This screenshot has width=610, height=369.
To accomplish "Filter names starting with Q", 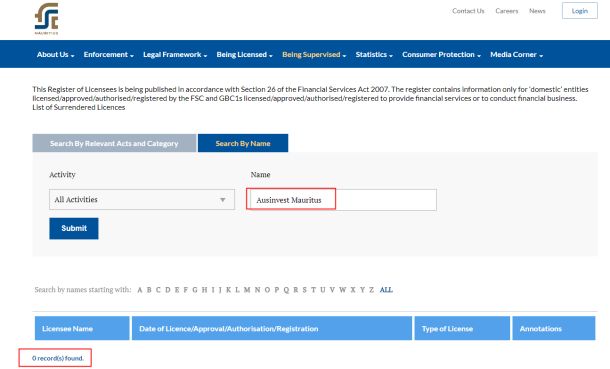I will click(x=286, y=290).
